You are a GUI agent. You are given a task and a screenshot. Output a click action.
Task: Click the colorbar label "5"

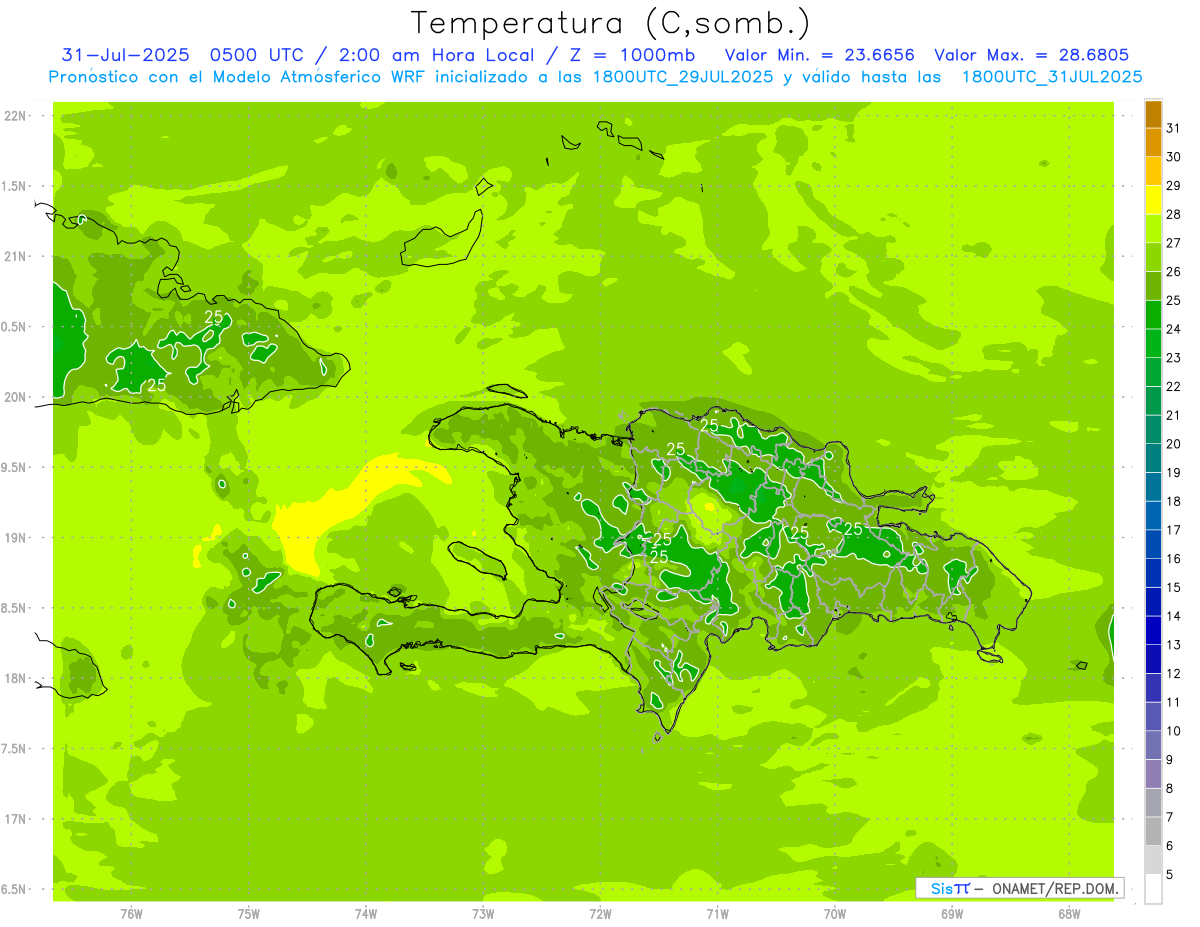tap(1170, 876)
